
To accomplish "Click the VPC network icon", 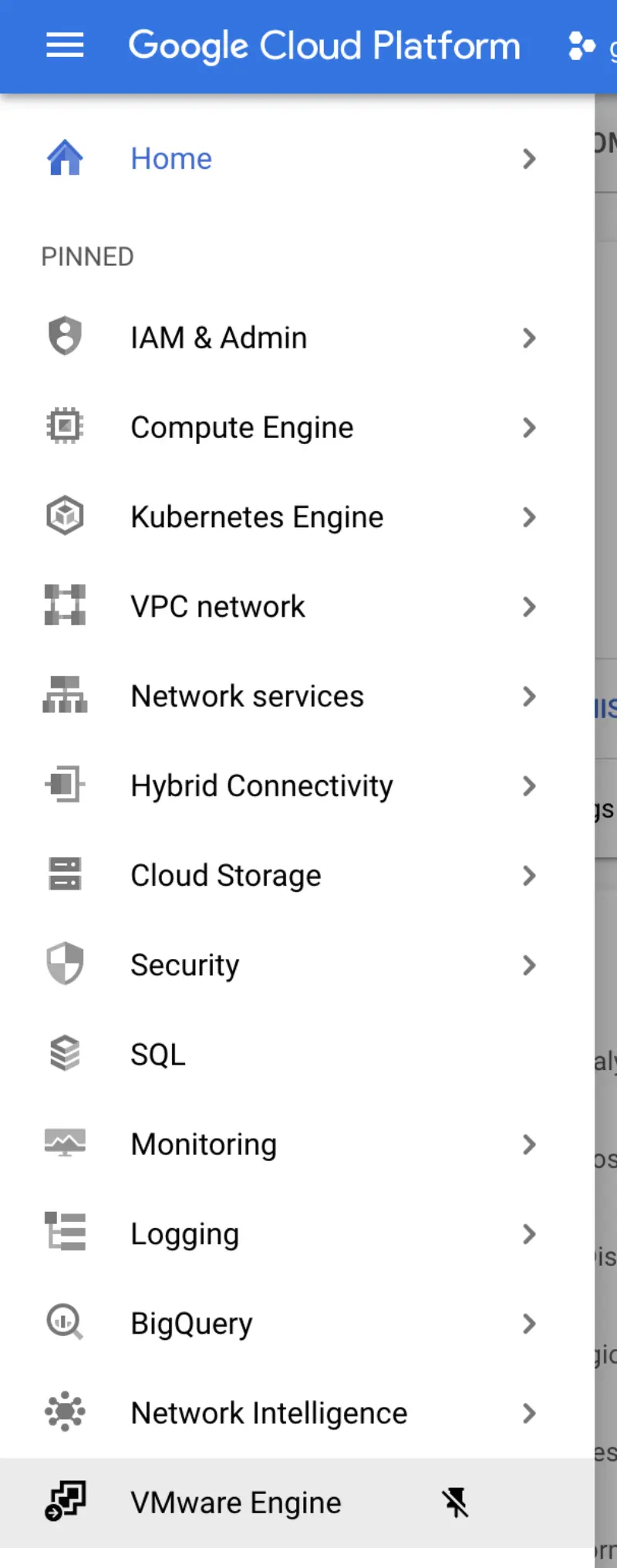I will tap(65, 605).
